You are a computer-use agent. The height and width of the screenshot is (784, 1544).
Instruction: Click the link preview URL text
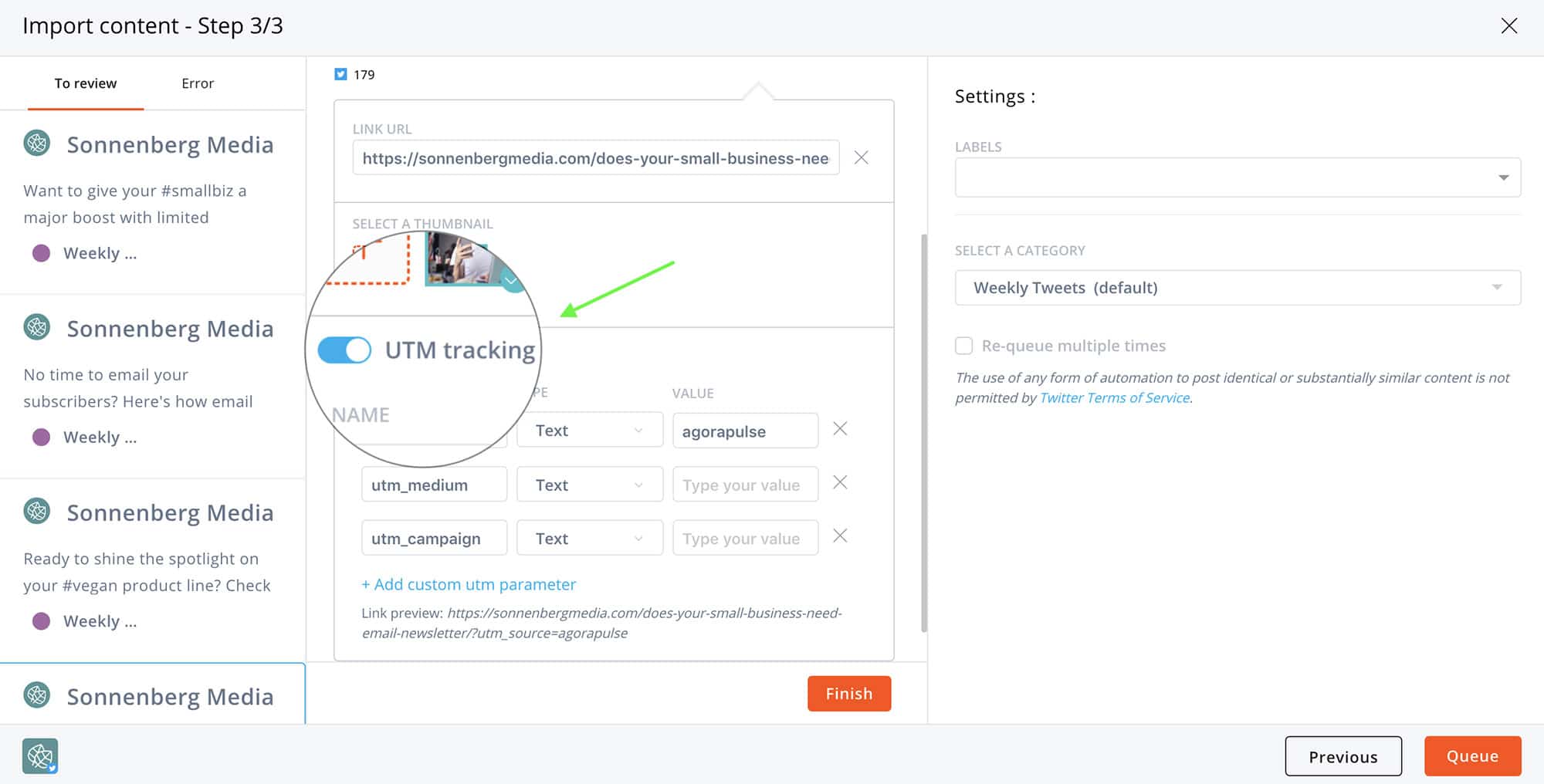click(602, 623)
